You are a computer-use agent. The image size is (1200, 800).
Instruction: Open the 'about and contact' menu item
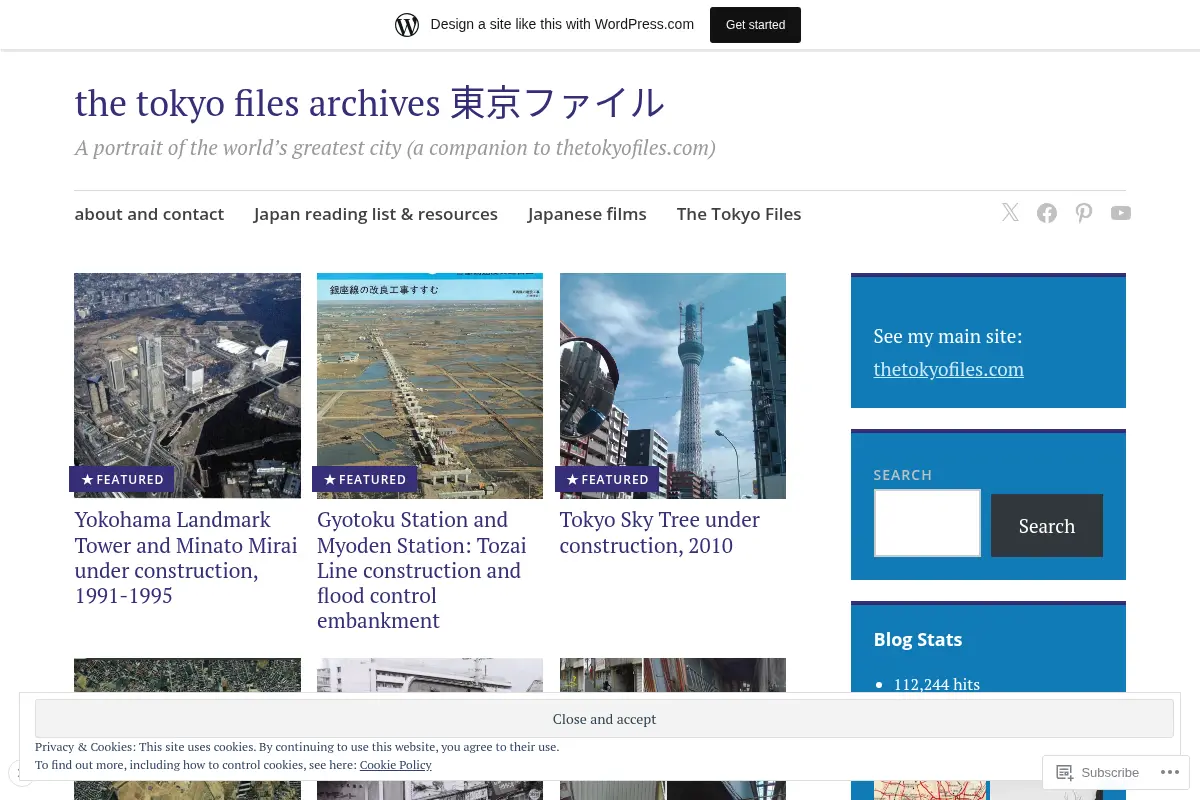149,214
